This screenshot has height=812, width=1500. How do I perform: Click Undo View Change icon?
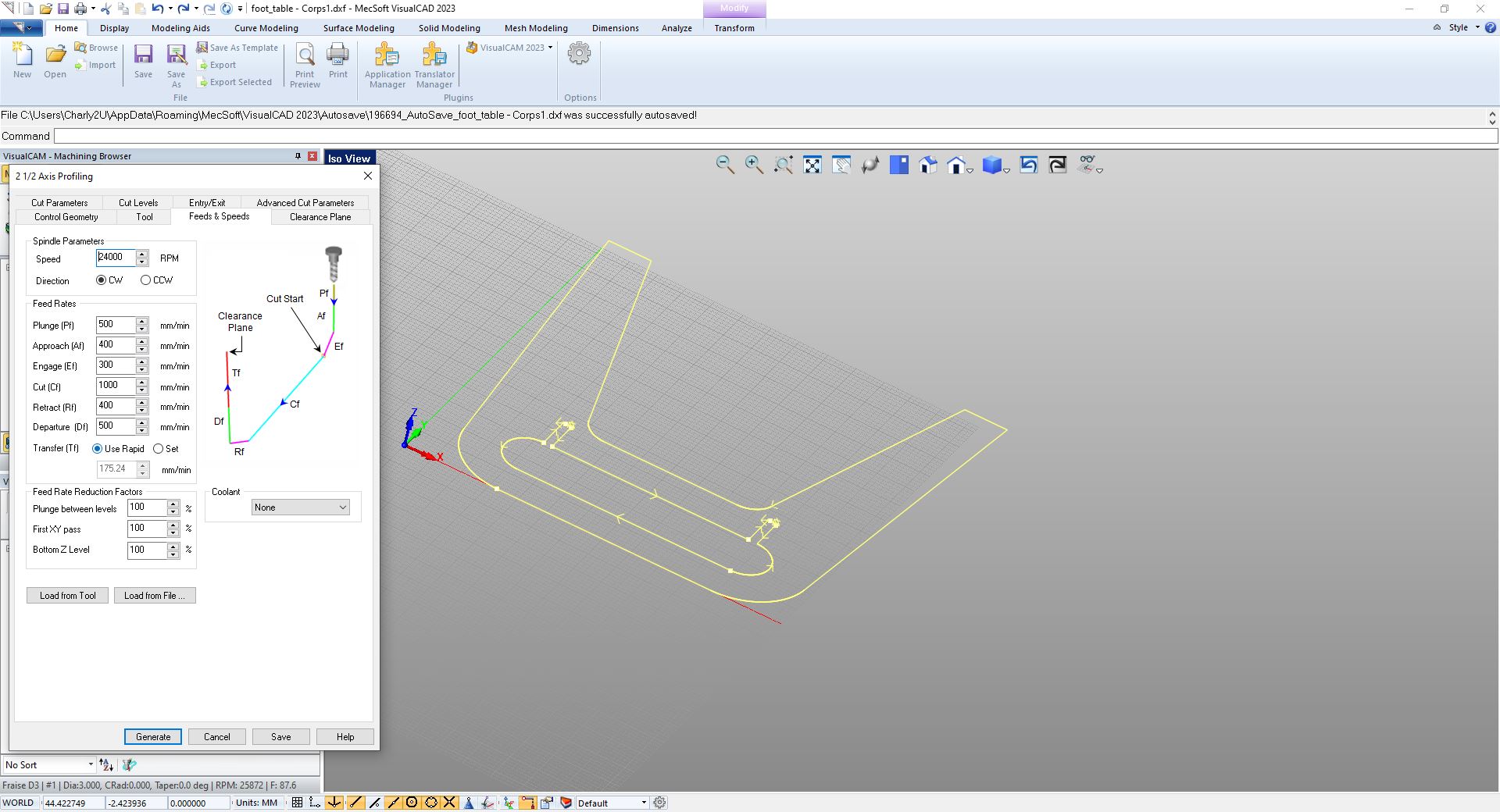[x=1029, y=165]
